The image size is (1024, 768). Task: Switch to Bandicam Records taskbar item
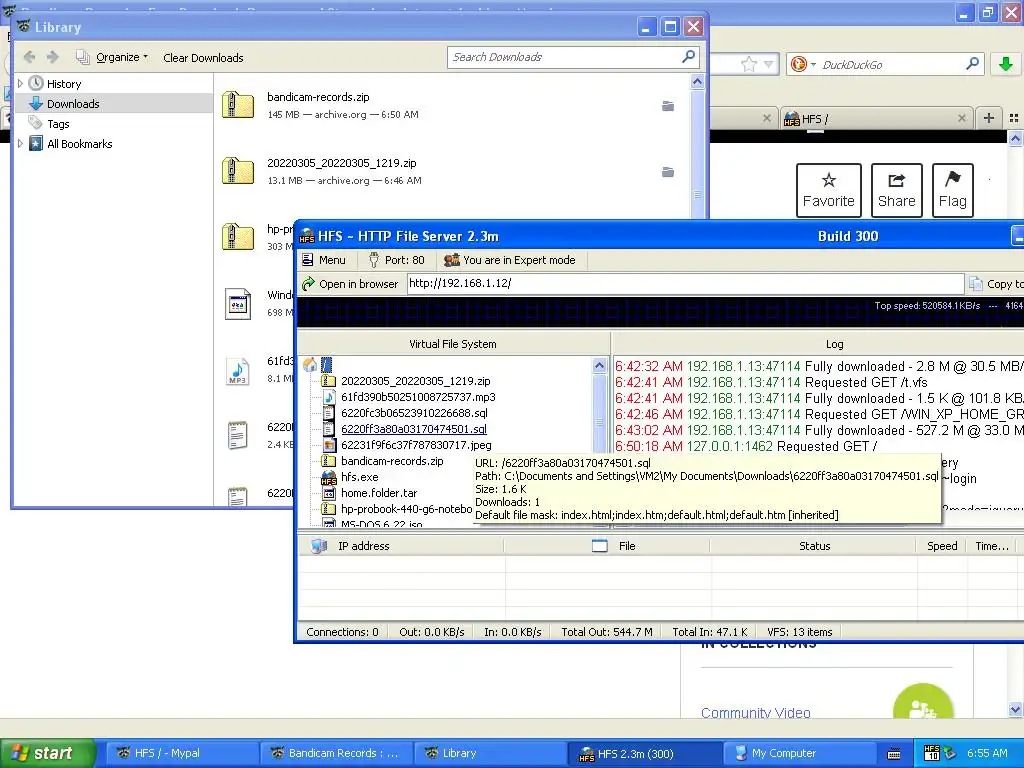336,753
